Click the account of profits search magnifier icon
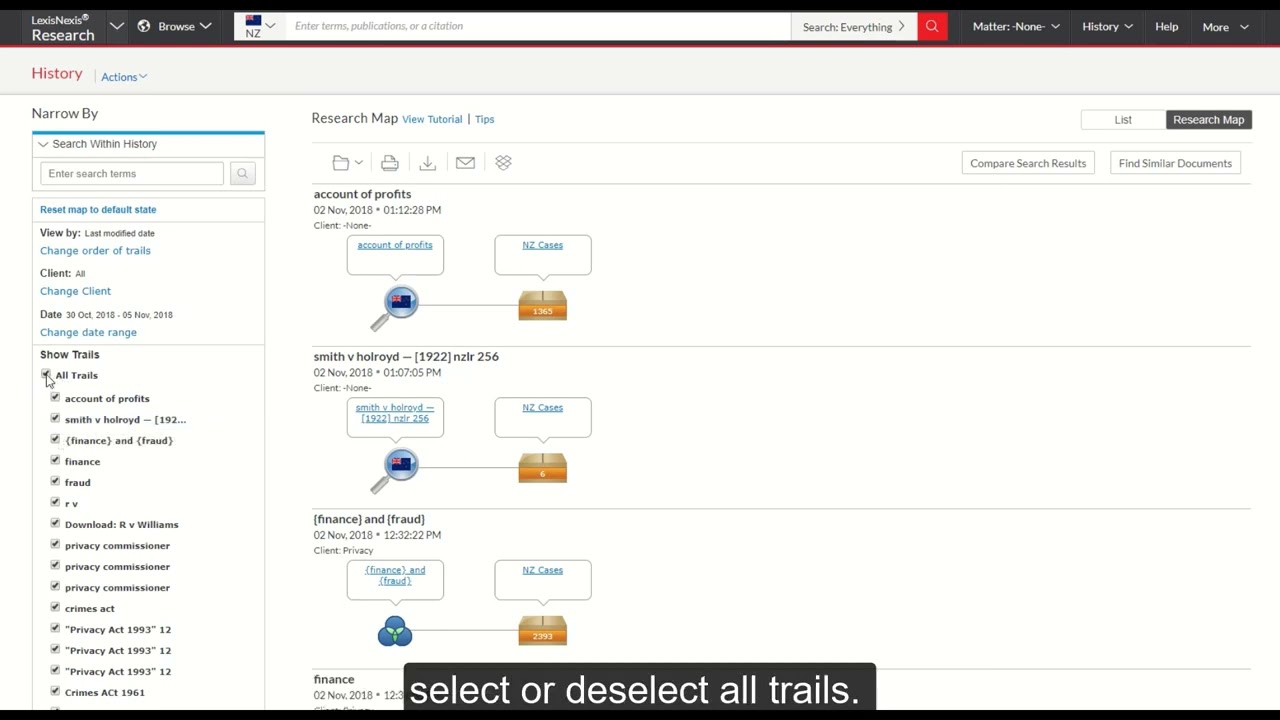The height and width of the screenshot is (720, 1280). tap(395, 307)
